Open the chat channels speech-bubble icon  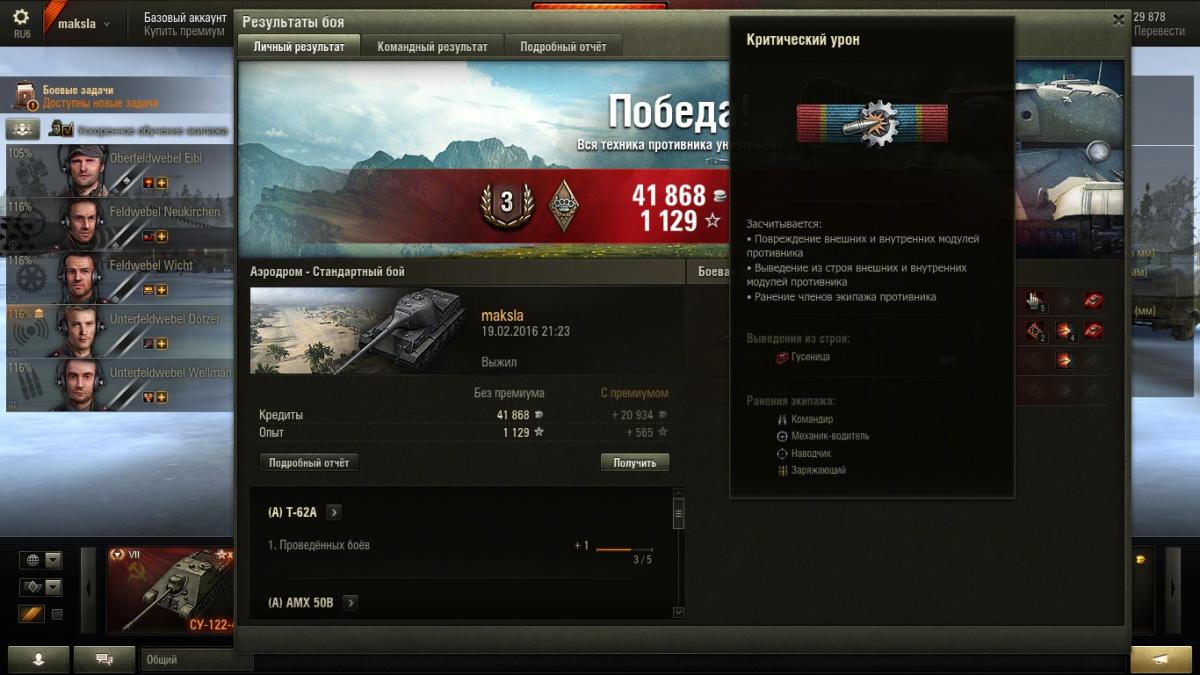(x=104, y=659)
